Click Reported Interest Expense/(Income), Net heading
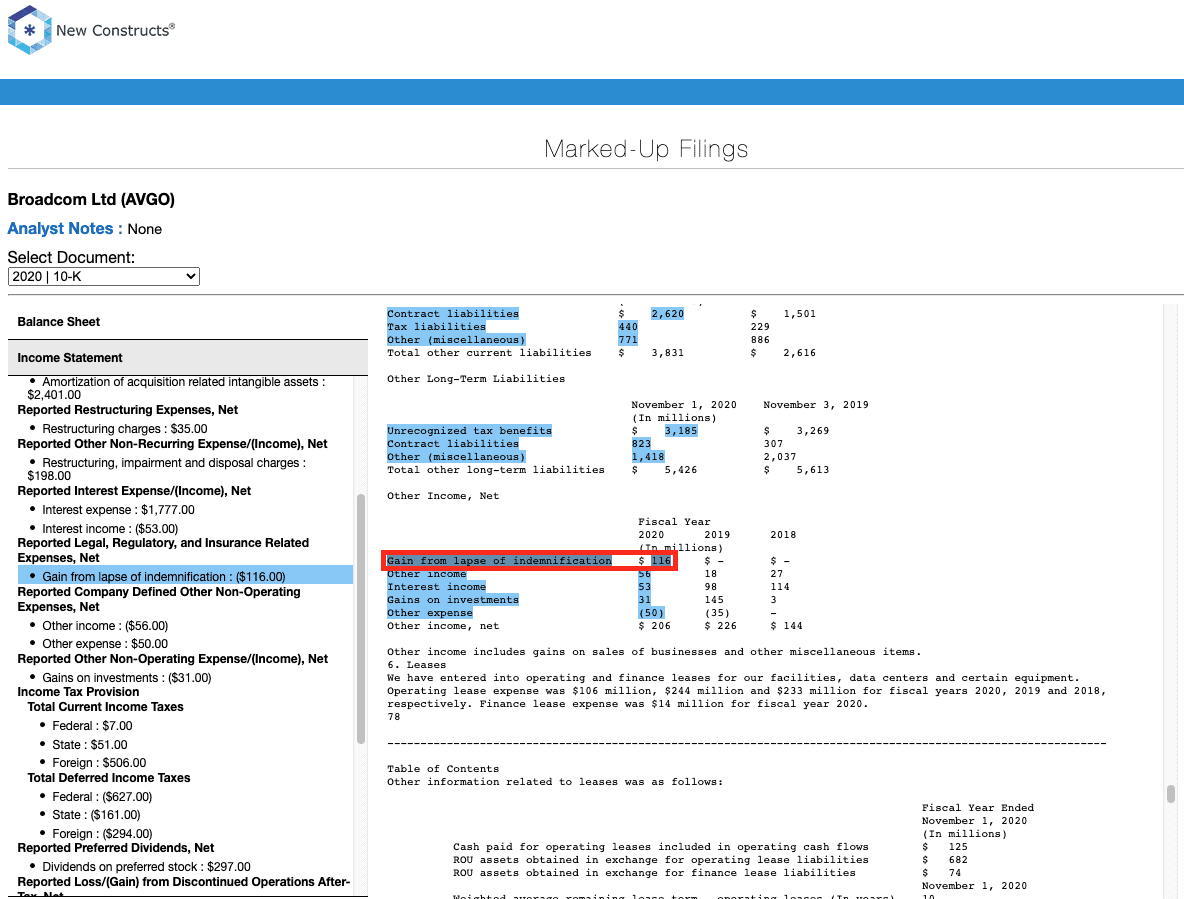The height and width of the screenshot is (899, 1184). coord(134,491)
